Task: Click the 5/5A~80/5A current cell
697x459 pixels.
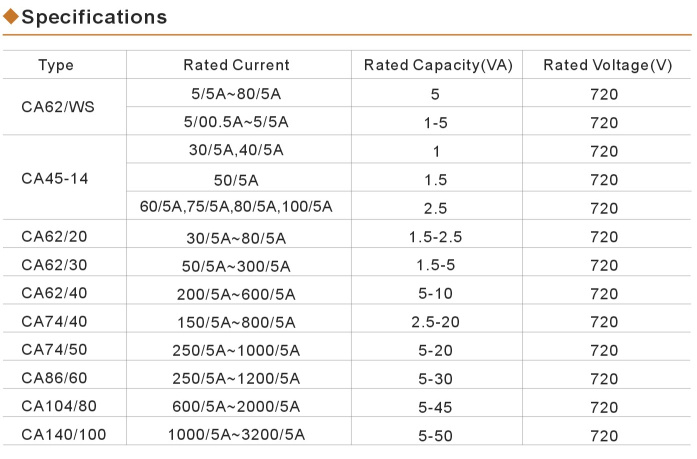Action: pos(236,94)
